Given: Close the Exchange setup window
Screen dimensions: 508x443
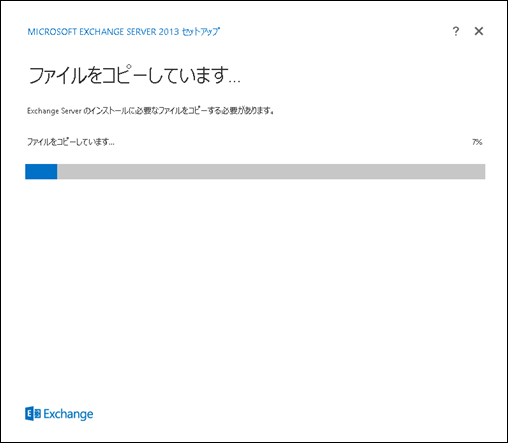Looking at the screenshot, I should tap(479, 31).
